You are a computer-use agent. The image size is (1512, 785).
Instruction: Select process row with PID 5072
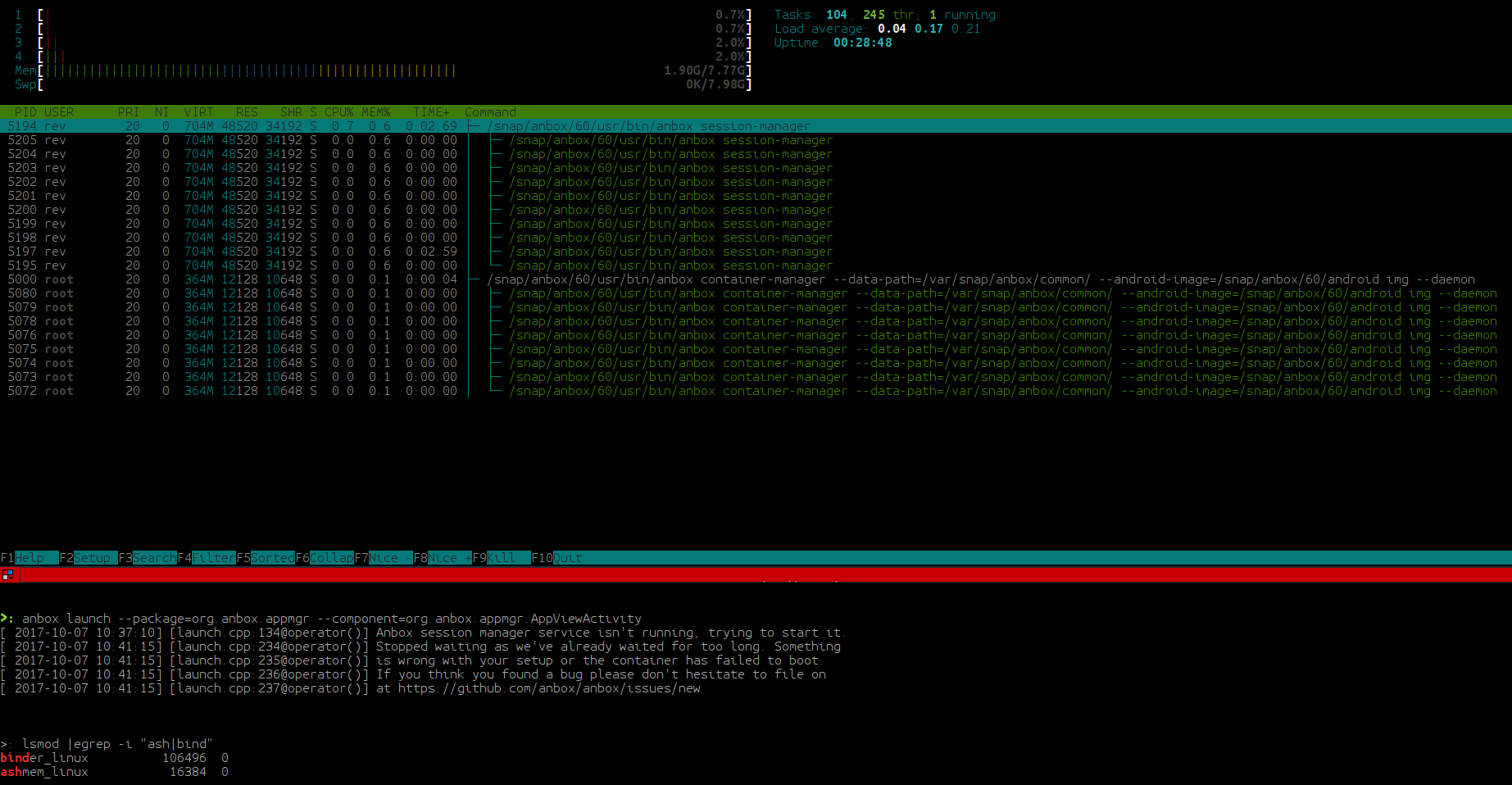click(756, 391)
